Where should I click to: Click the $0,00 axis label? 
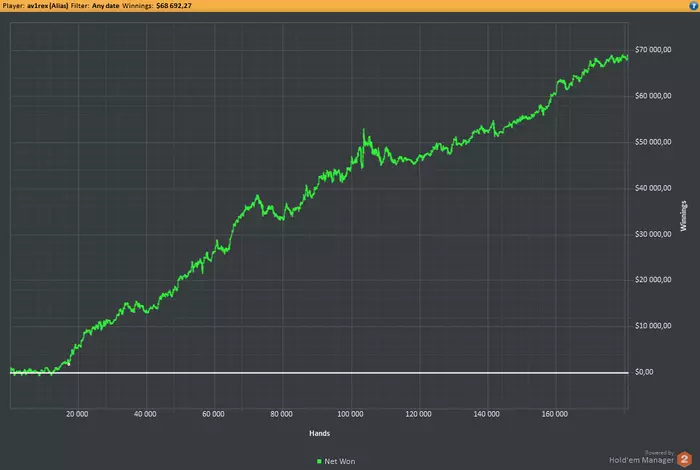point(644,372)
